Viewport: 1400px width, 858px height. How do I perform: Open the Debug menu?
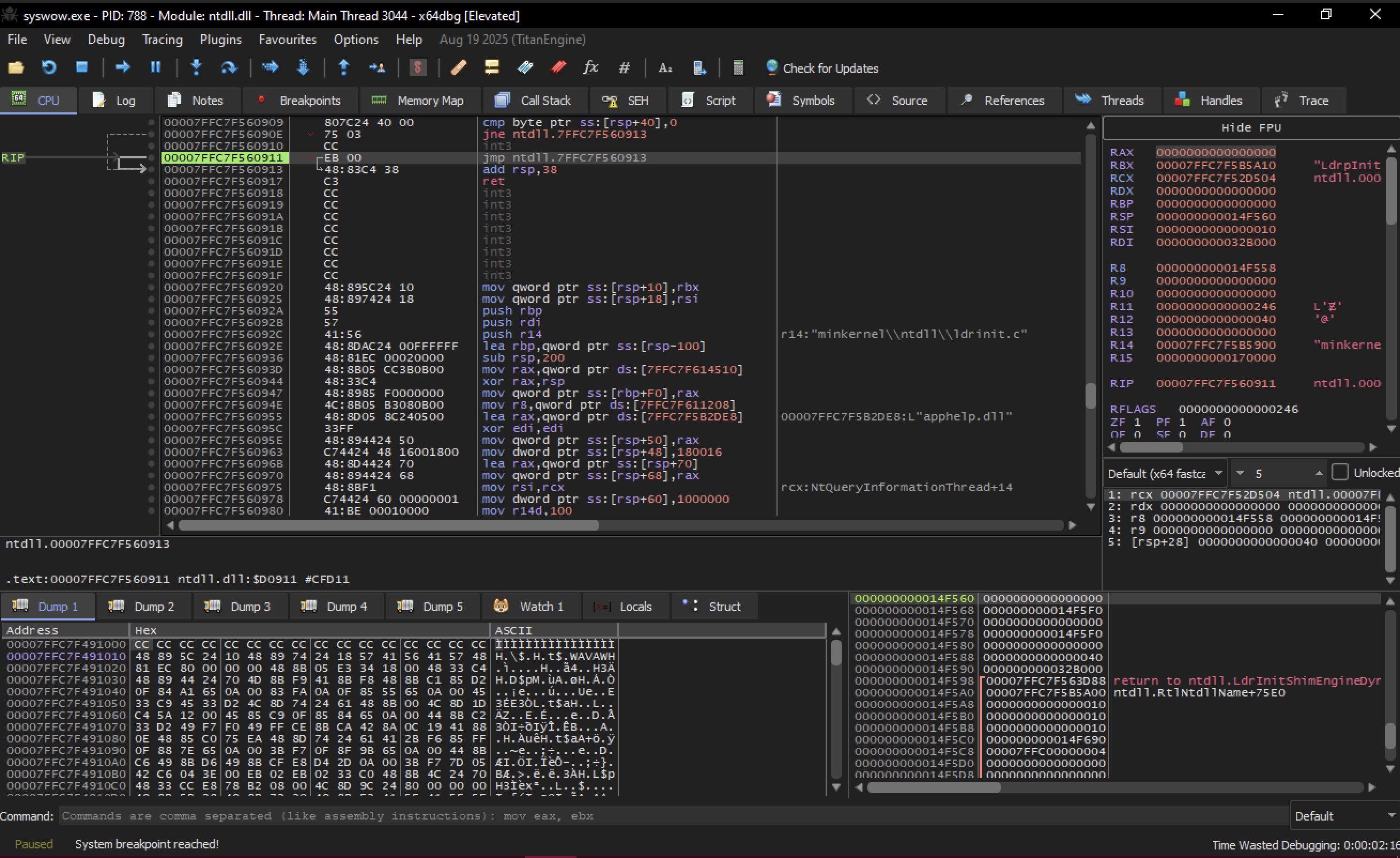tap(106, 39)
